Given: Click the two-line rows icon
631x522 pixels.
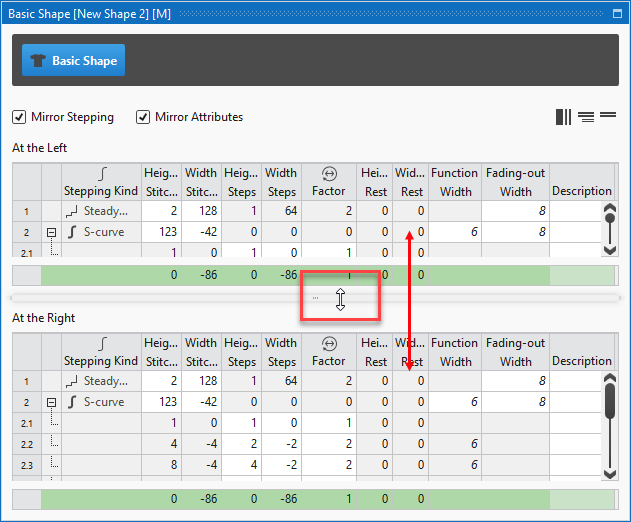Looking at the screenshot, I should [x=607, y=117].
